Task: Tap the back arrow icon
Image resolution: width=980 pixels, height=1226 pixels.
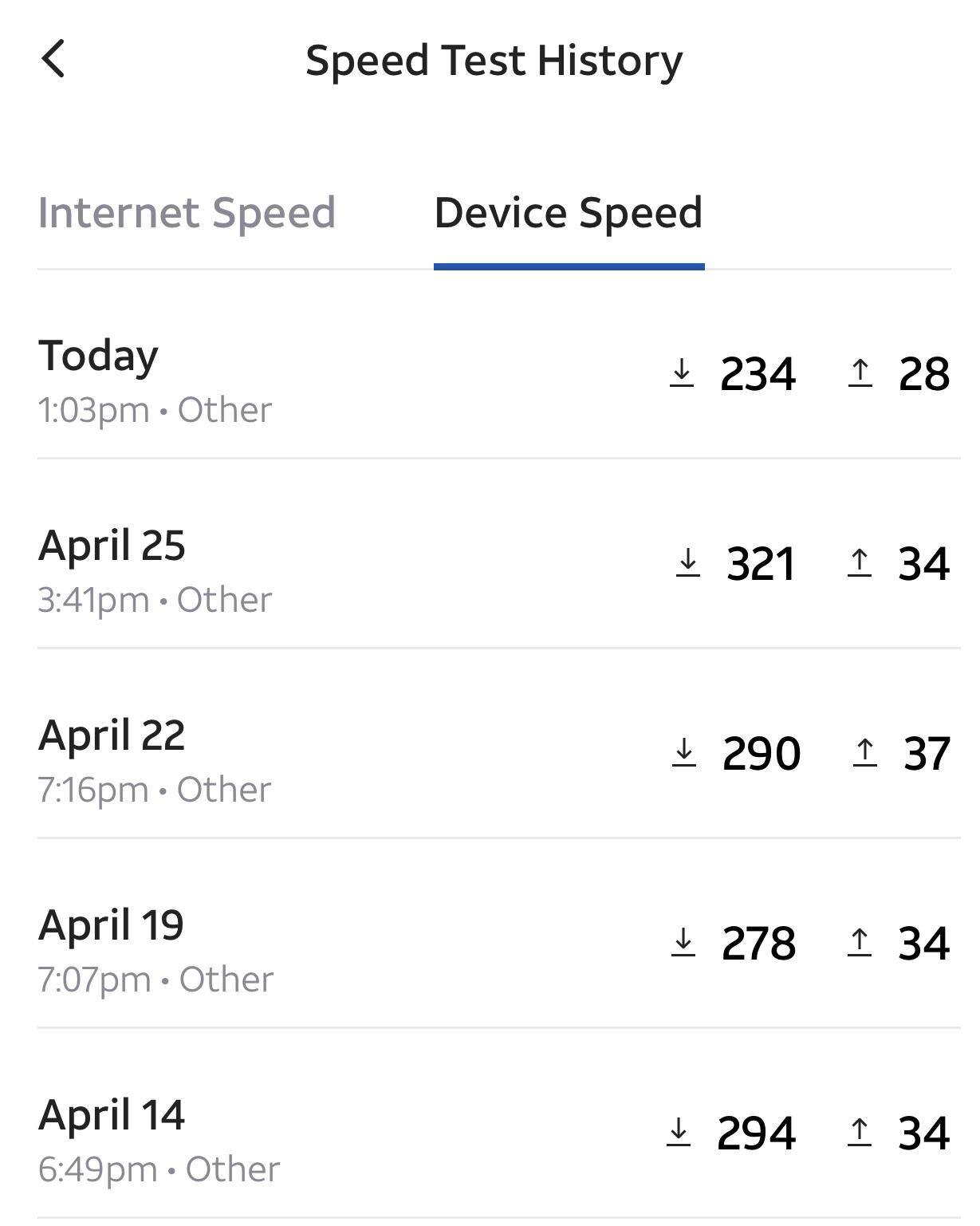Action: [53, 60]
